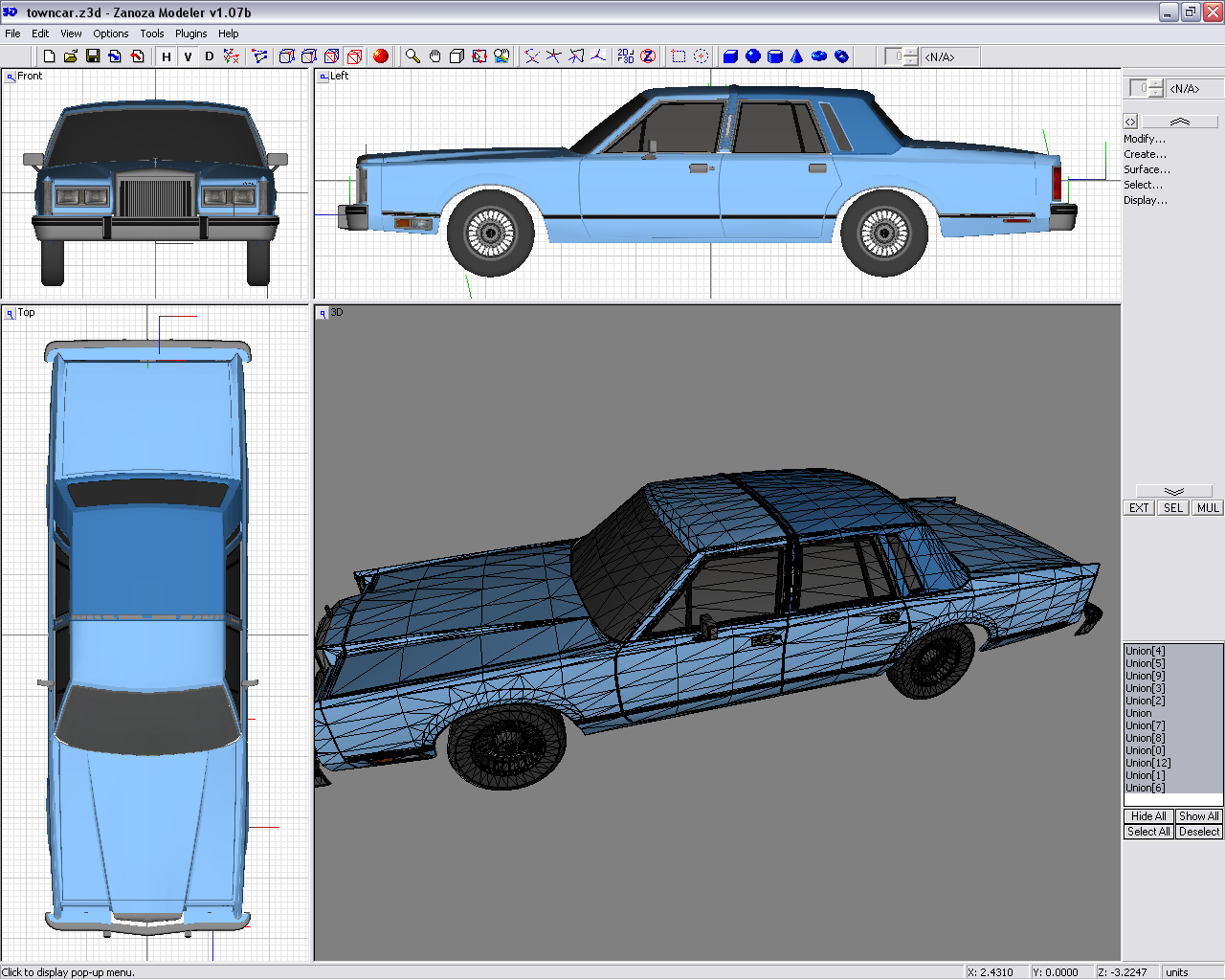Viewport: 1225px width, 980px height.
Task: Open the Left viewport menu icon
Action: click(x=323, y=77)
